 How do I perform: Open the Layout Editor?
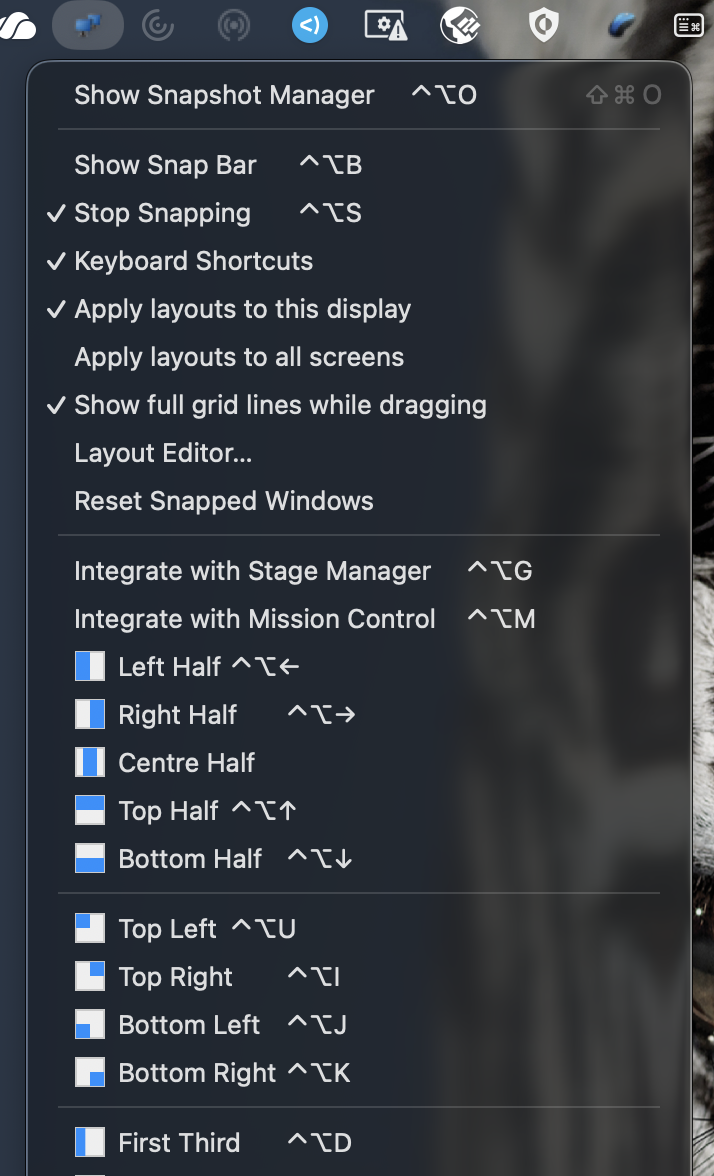pos(162,453)
